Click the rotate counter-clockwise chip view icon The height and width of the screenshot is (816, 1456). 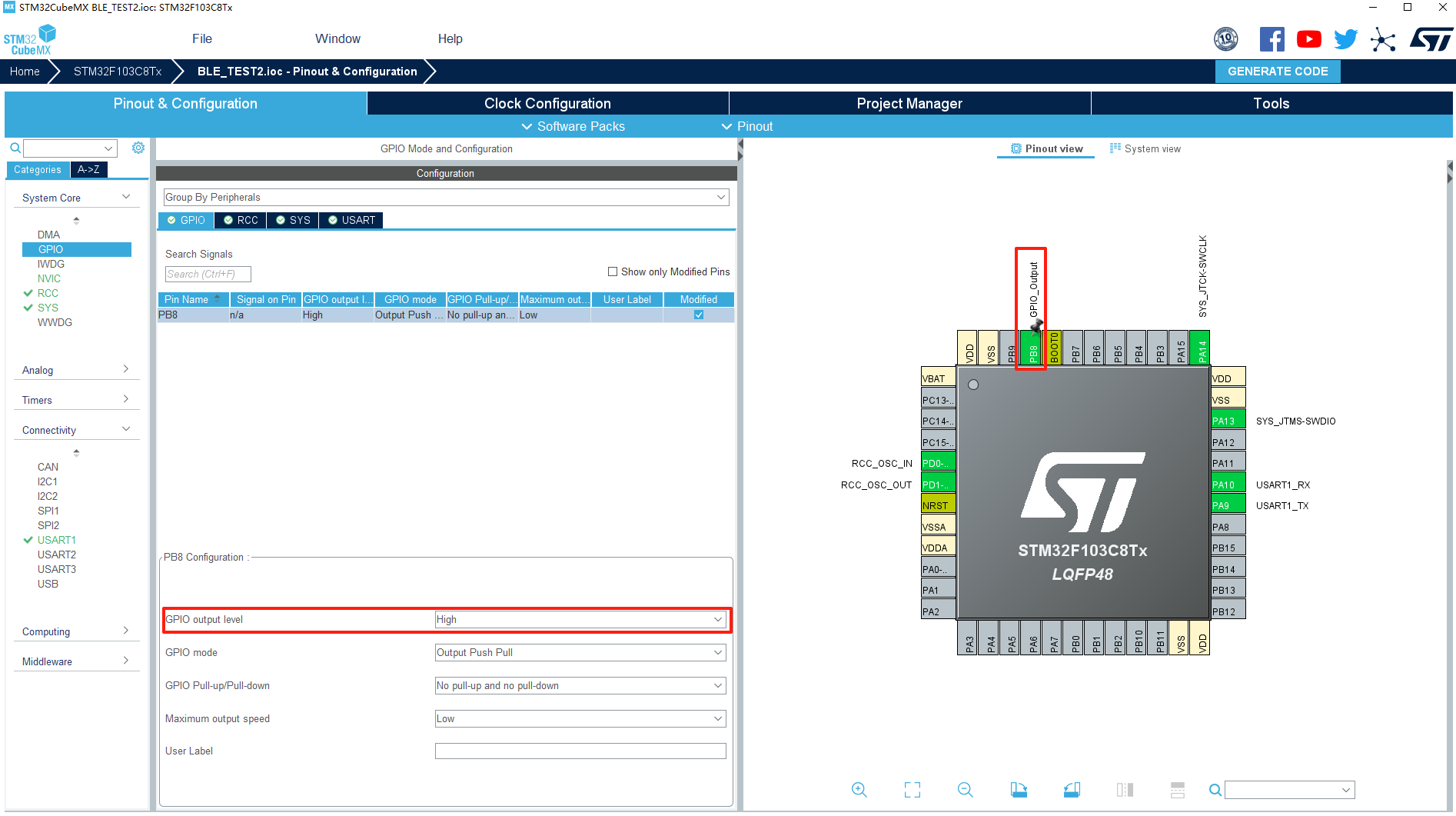tap(1072, 790)
